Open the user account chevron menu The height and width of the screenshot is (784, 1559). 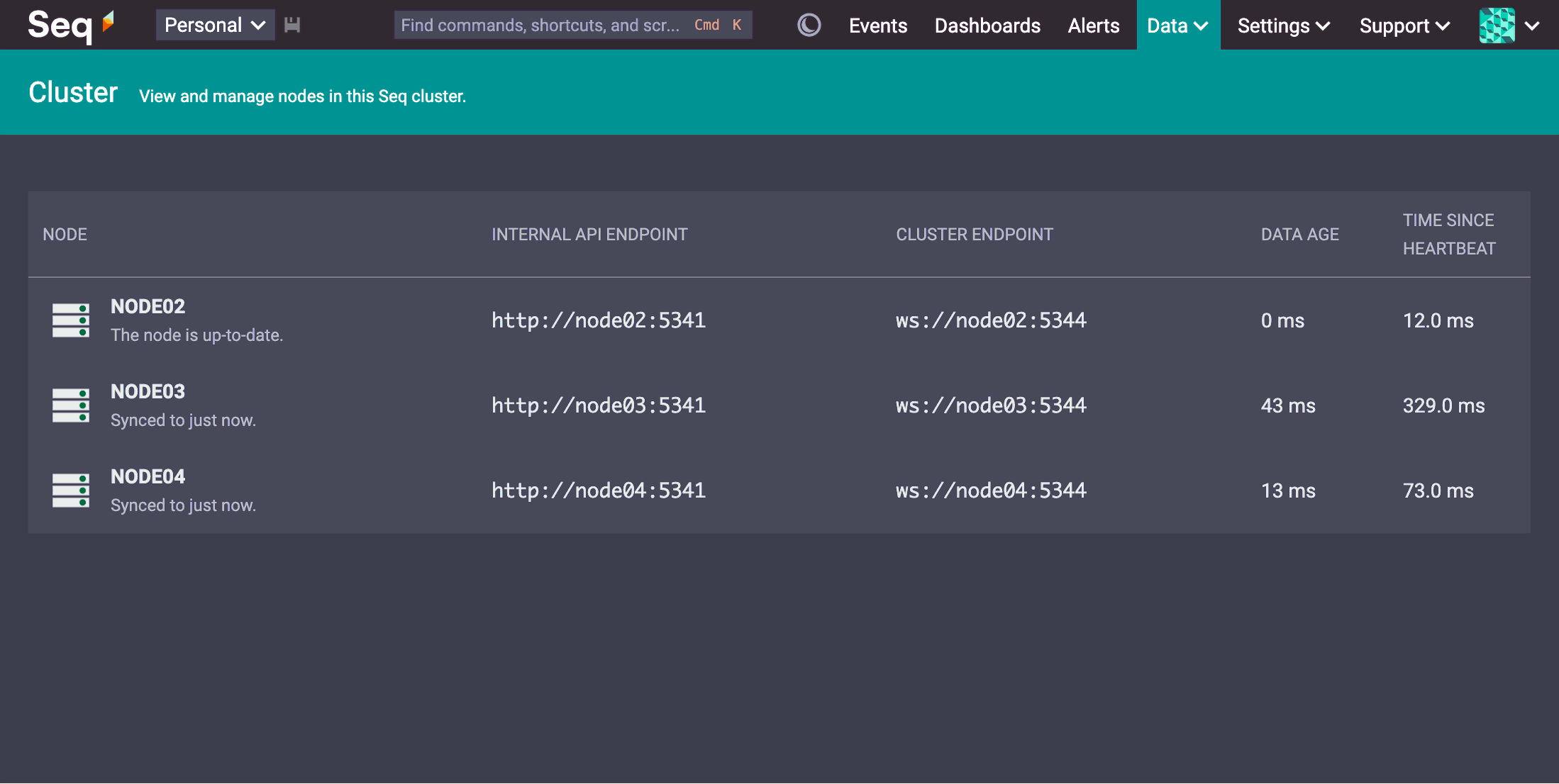pyautogui.click(x=1532, y=26)
